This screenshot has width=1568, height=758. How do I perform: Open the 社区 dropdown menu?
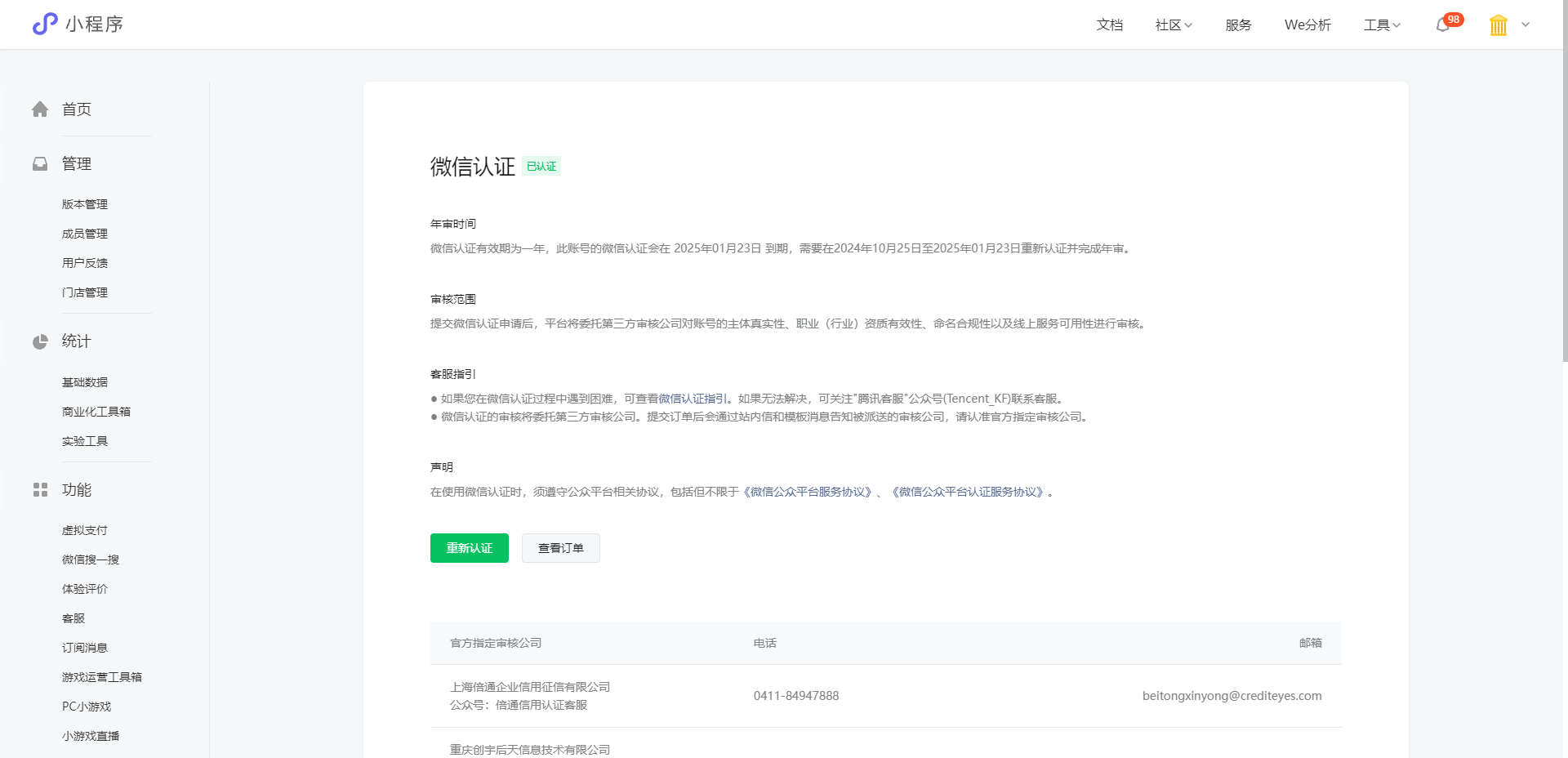click(x=1174, y=25)
